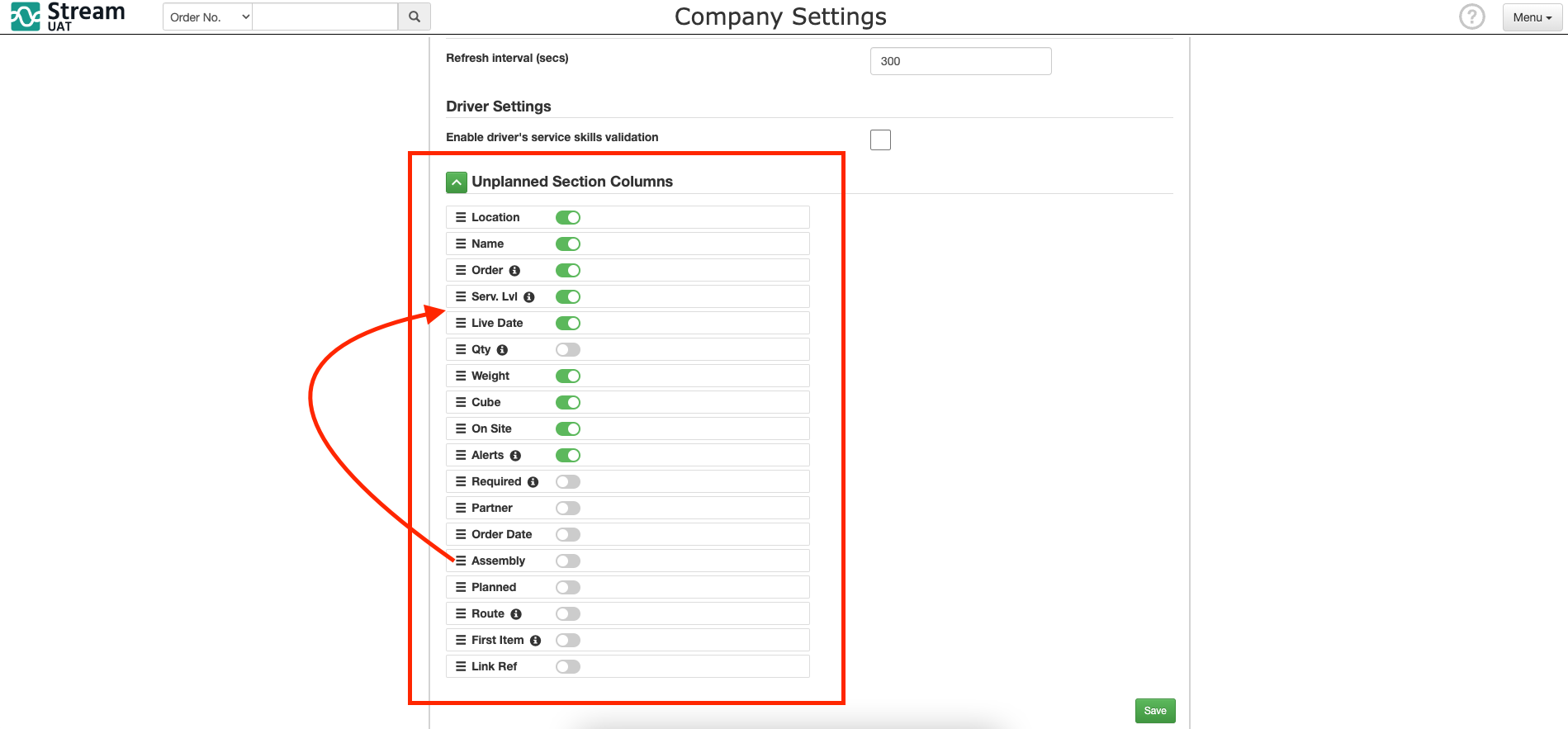
Task: Click the Refresh interval input field
Action: pos(960,60)
